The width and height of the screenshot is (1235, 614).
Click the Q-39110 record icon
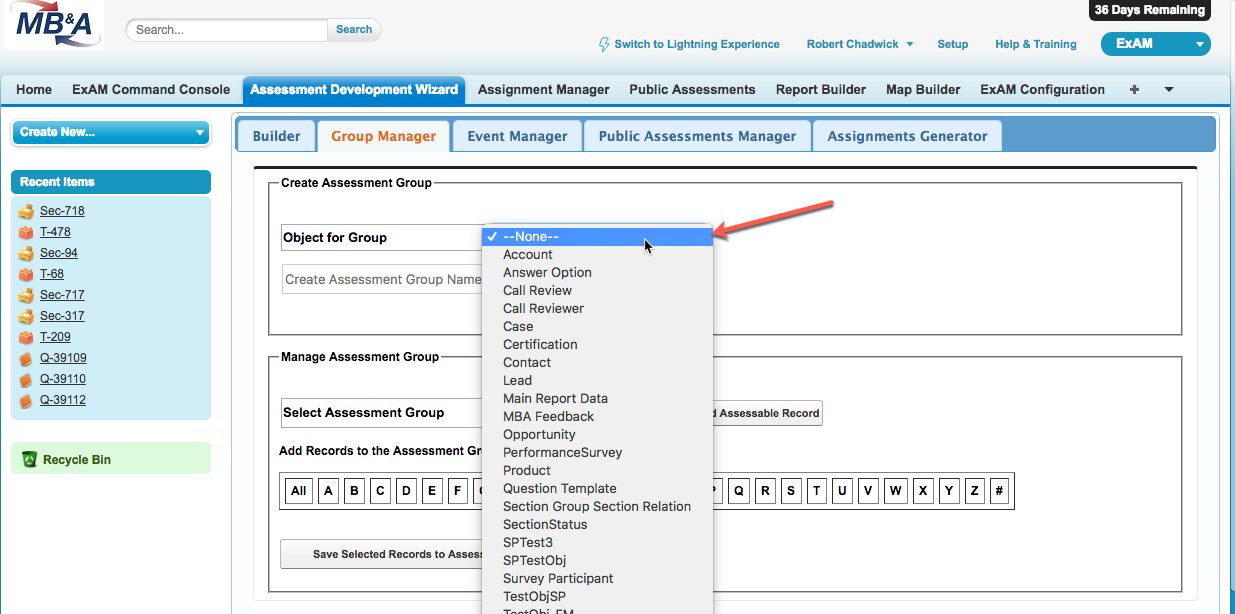(x=26, y=380)
